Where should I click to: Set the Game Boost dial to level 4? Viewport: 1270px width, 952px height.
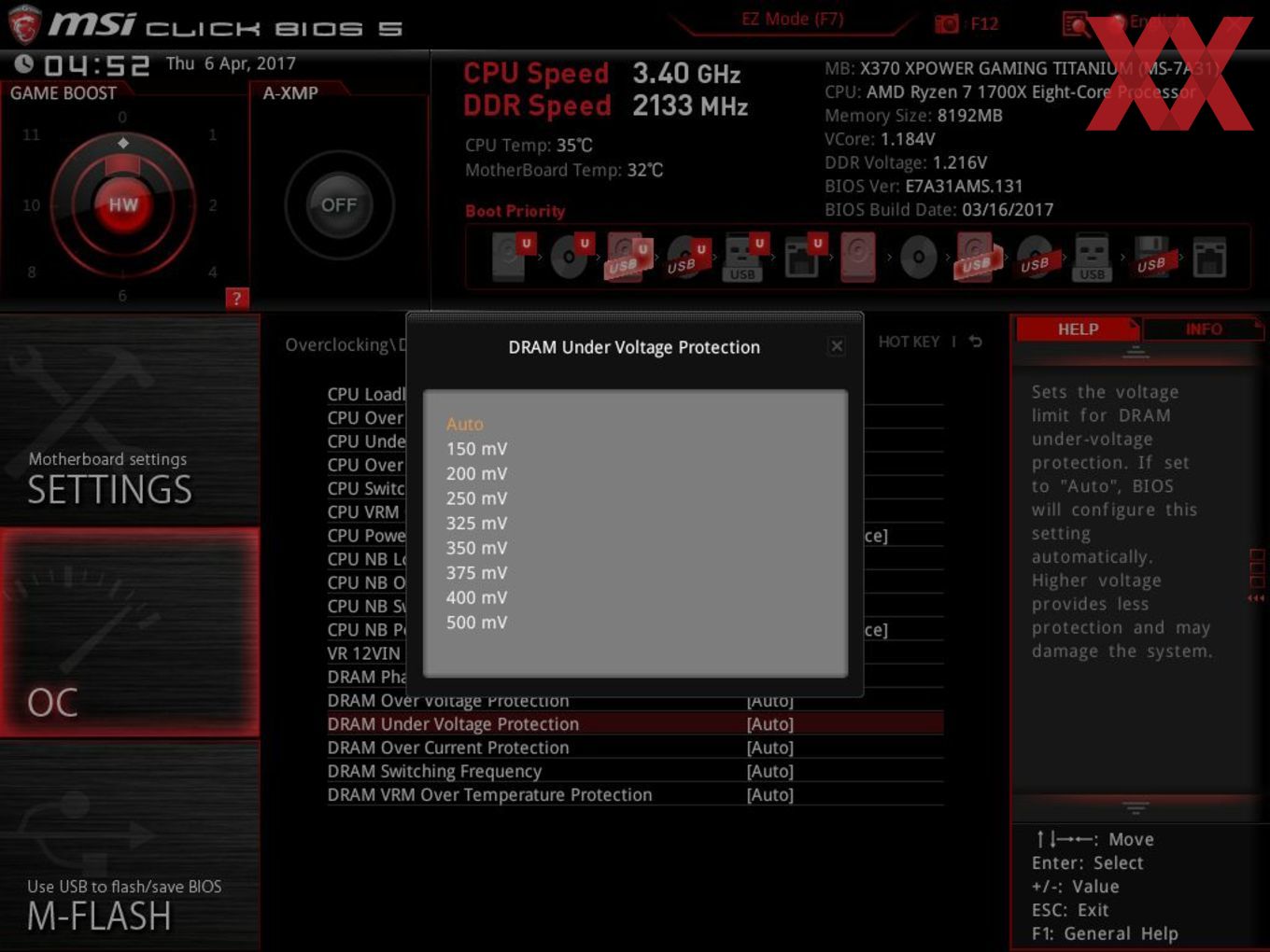(213, 272)
